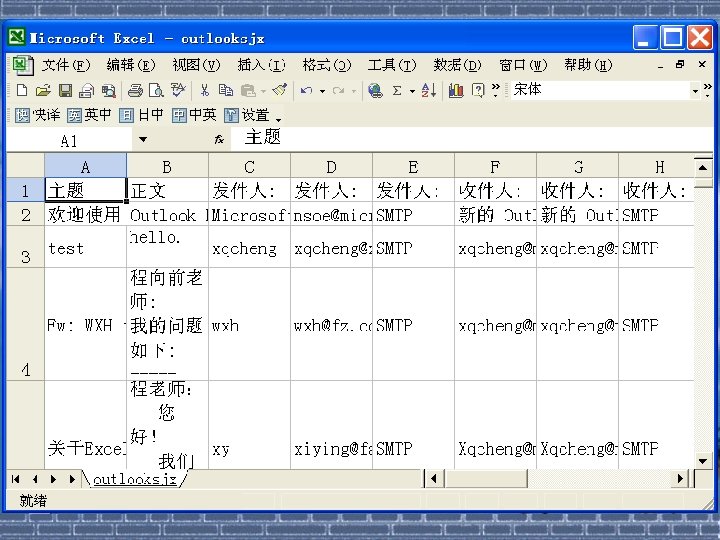The height and width of the screenshot is (540, 720).
Task: Open the Name Box dropdown arrow
Action: tap(143, 140)
